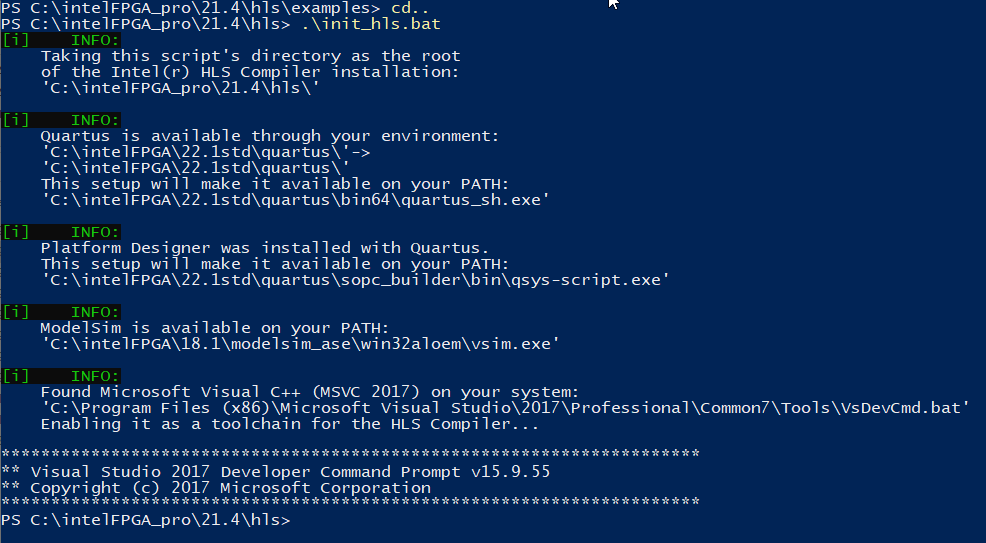Click the qsys-script.exe path line
This screenshot has height=543, width=986.
(x=351, y=280)
